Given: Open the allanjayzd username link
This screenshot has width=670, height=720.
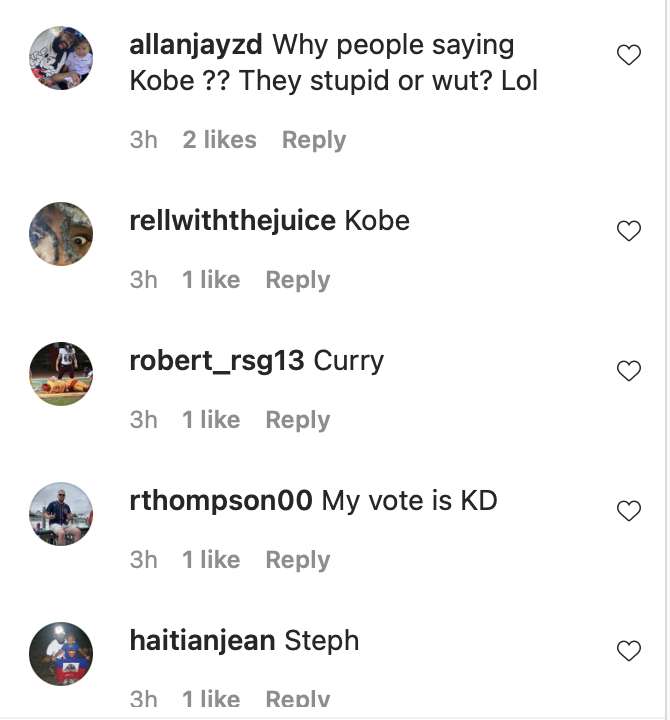Looking at the screenshot, I should coord(196,45).
